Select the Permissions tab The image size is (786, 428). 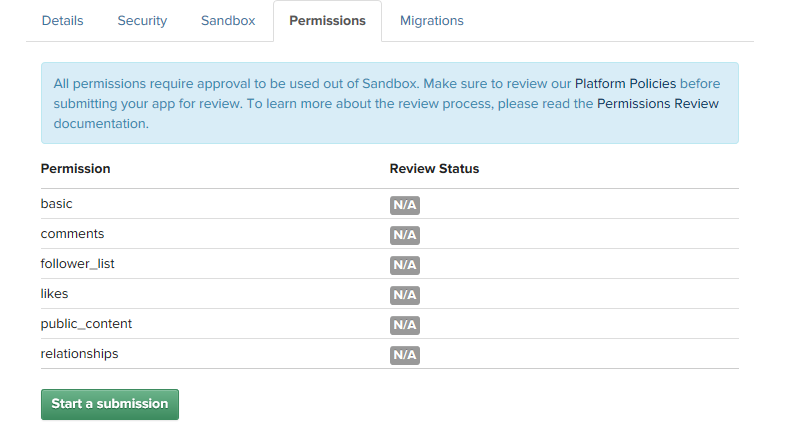(327, 21)
